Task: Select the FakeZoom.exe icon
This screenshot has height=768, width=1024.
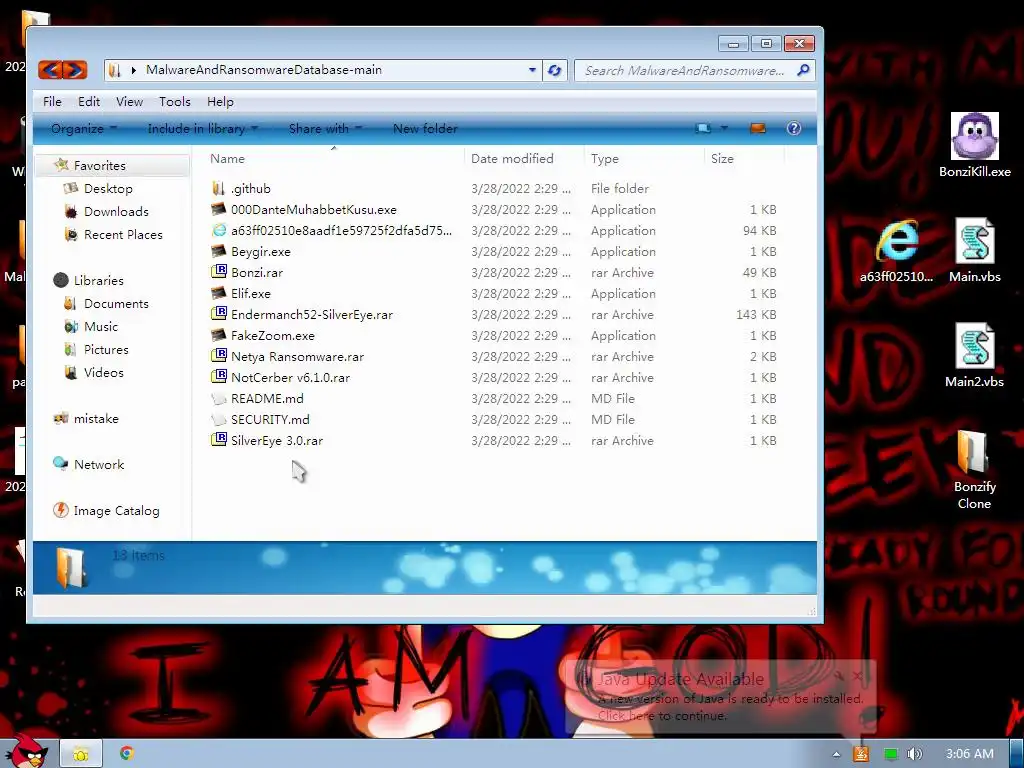Action: coord(219,335)
